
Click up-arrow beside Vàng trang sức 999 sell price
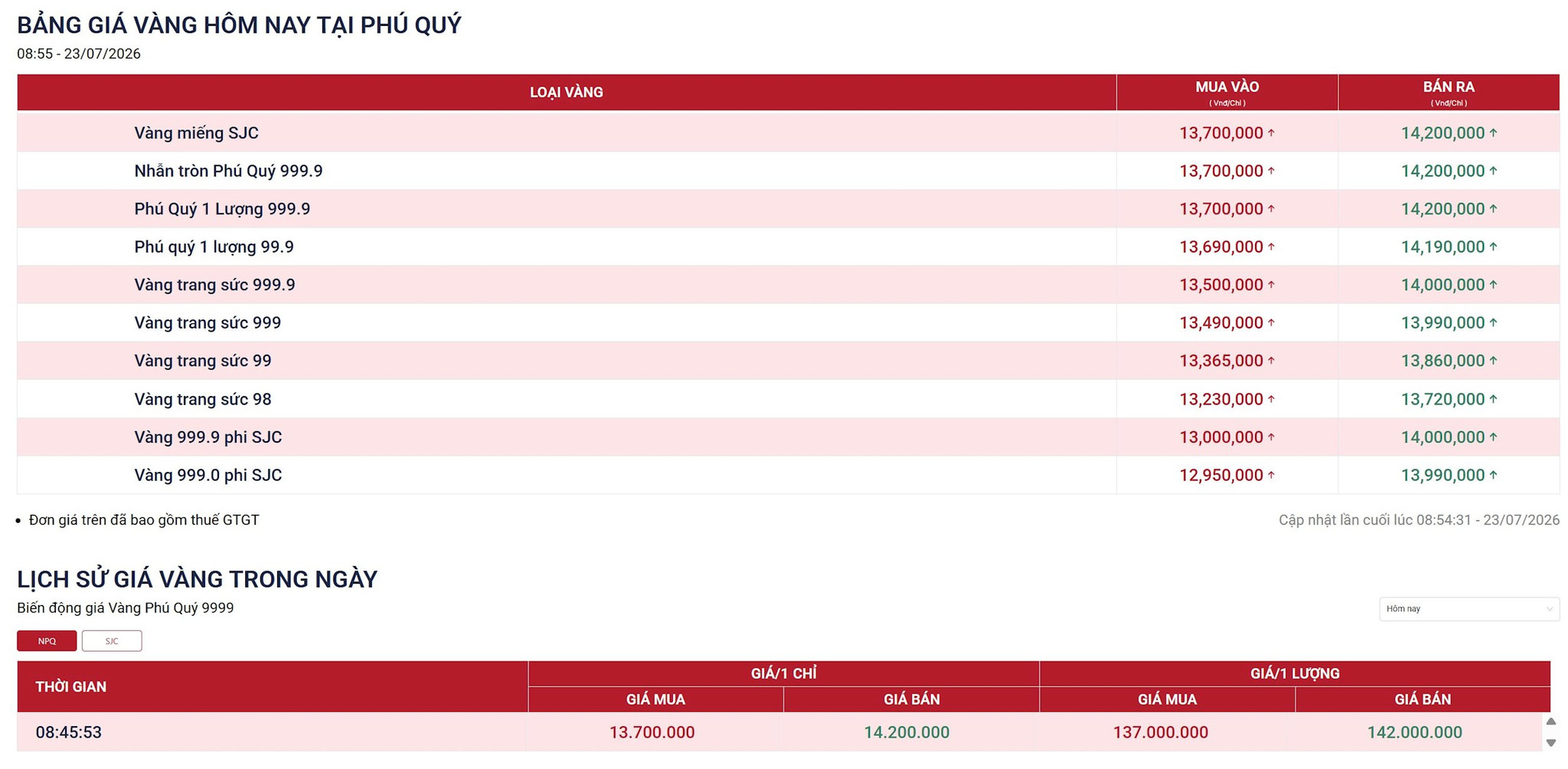(x=1493, y=322)
